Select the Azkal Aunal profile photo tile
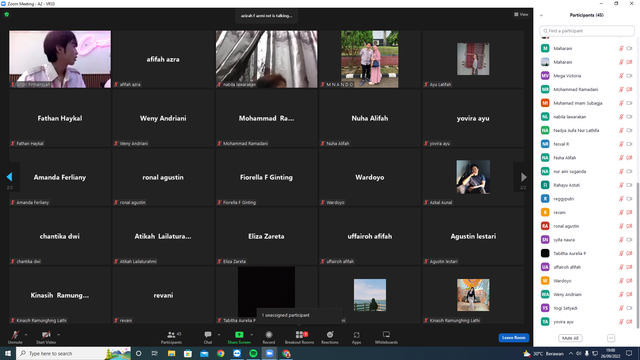 click(473, 177)
